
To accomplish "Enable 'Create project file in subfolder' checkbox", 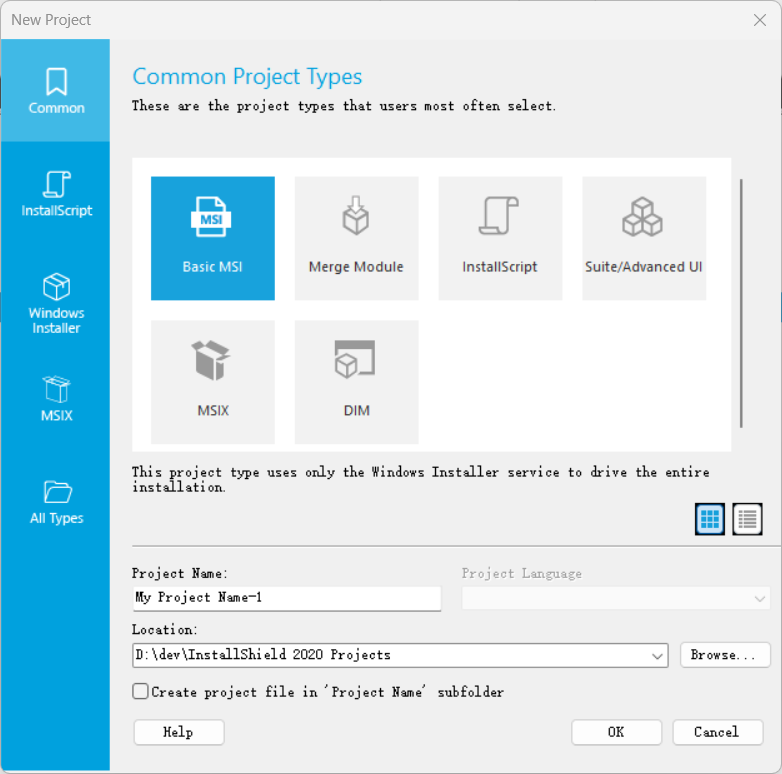I will 141,691.
